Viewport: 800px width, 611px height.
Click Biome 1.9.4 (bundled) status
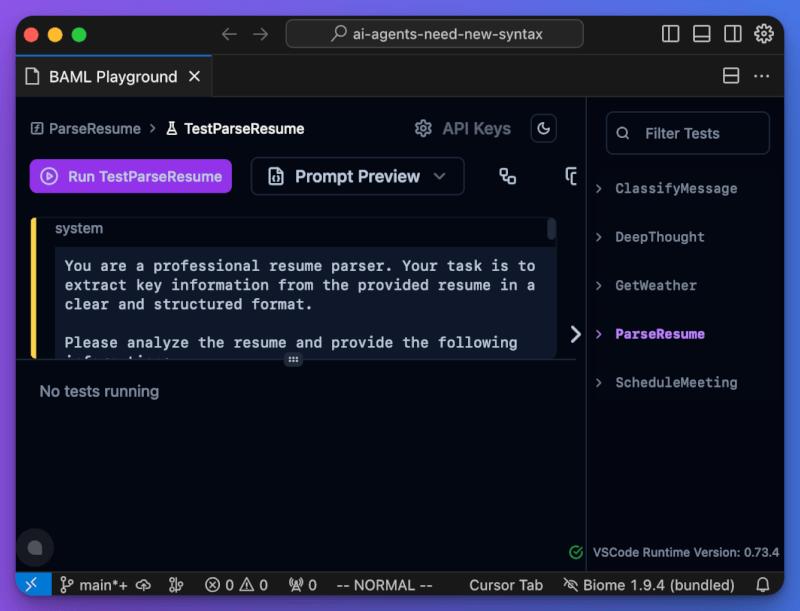649,585
